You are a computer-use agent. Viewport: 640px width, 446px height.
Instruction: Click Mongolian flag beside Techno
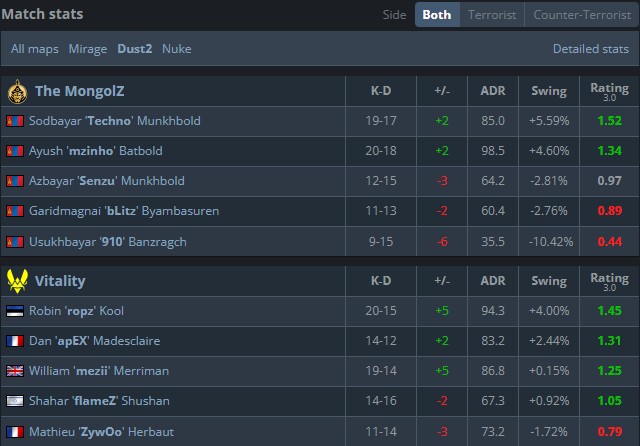click(14, 121)
